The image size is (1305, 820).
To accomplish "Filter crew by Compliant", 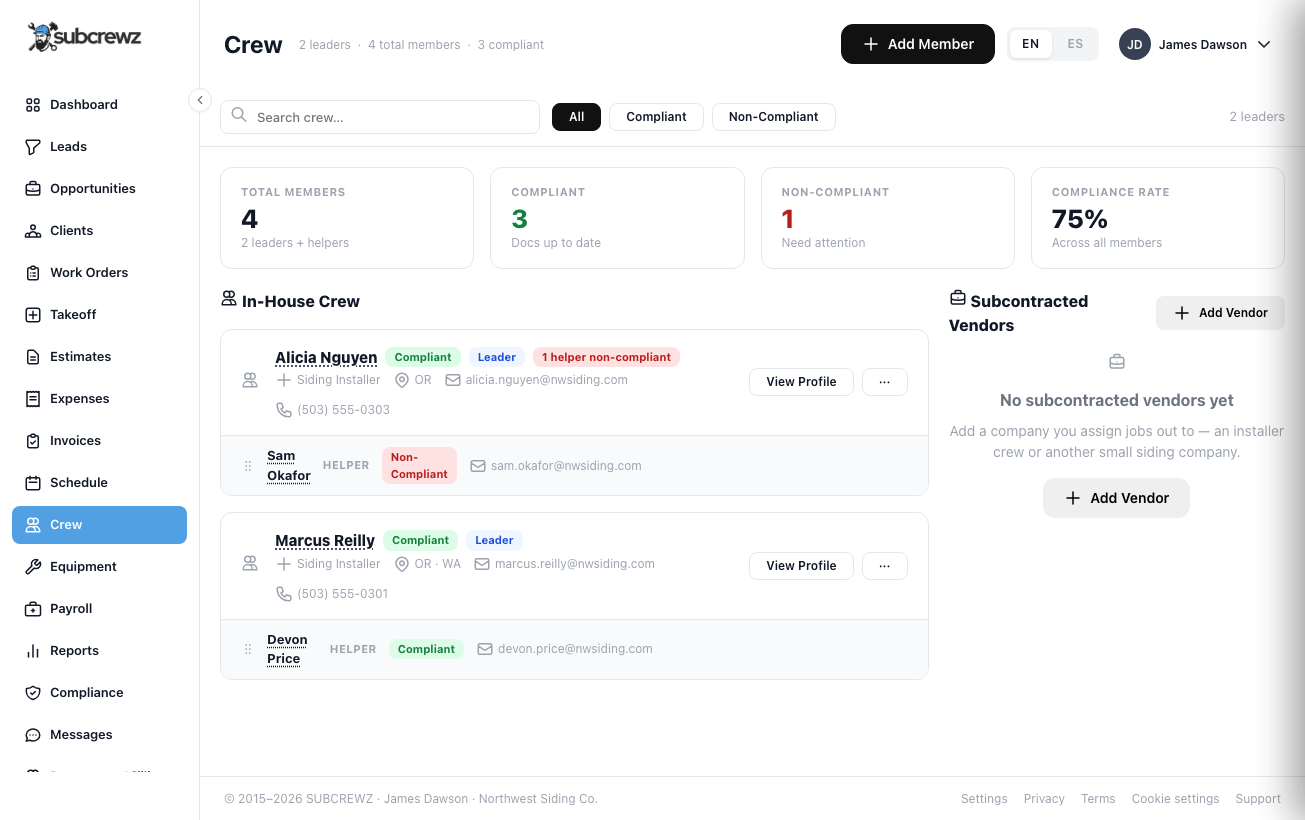I will click(656, 117).
